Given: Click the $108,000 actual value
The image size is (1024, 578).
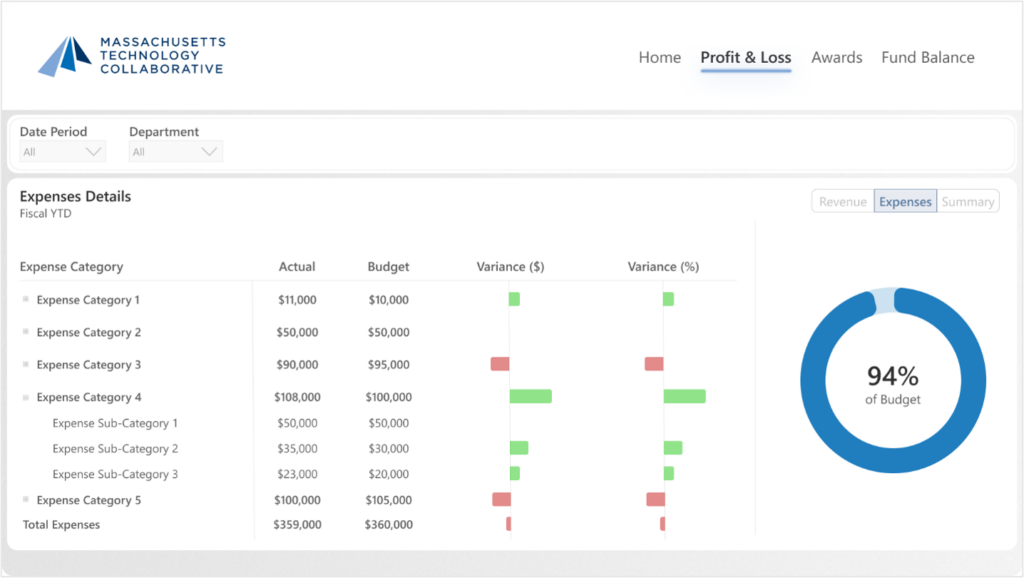Looking at the screenshot, I should coord(297,397).
